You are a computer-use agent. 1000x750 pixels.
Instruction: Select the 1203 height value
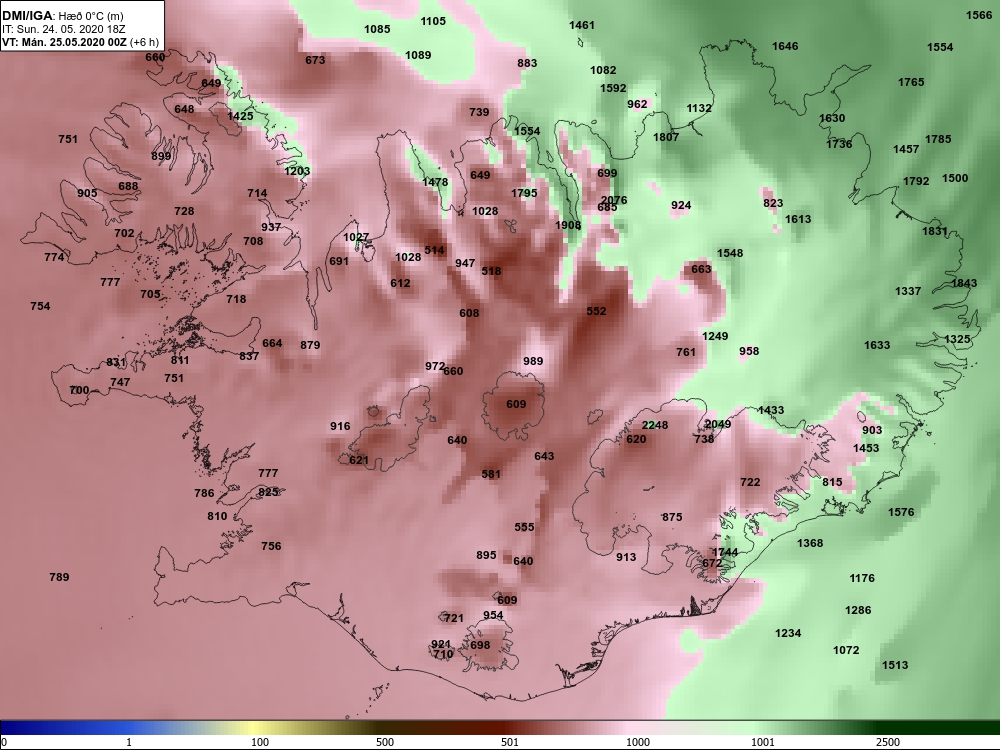pyautogui.click(x=297, y=170)
